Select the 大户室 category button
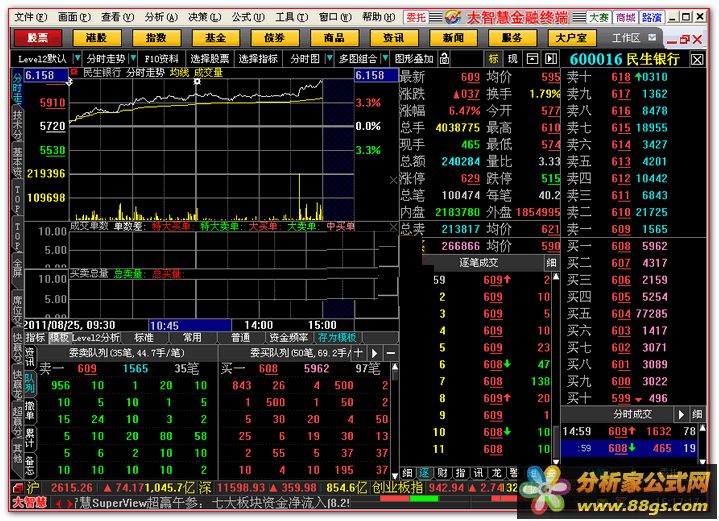Screen dimensions: 719x521 coord(572,38)
